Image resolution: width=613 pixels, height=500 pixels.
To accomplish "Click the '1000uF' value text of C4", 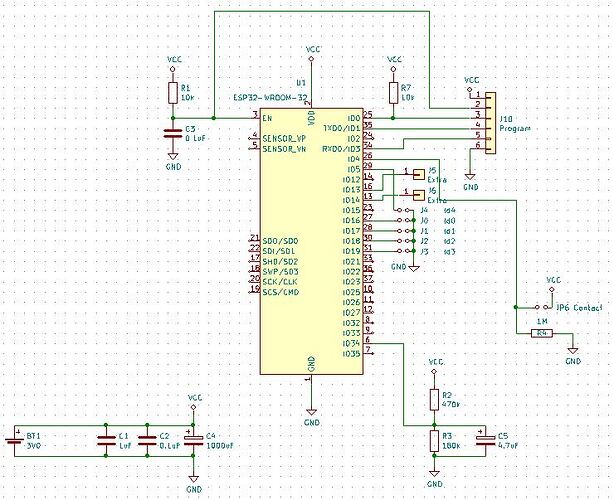I will [220, 446].
